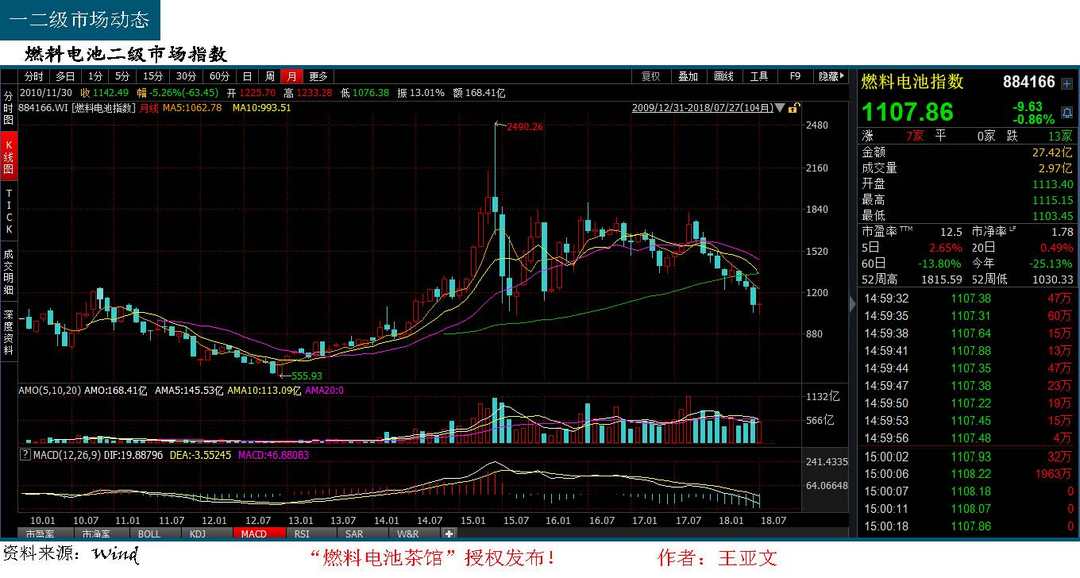Open the date range dropdown triangle
Viewport: 1080px width, 578px height.
[x=780, y=108]
